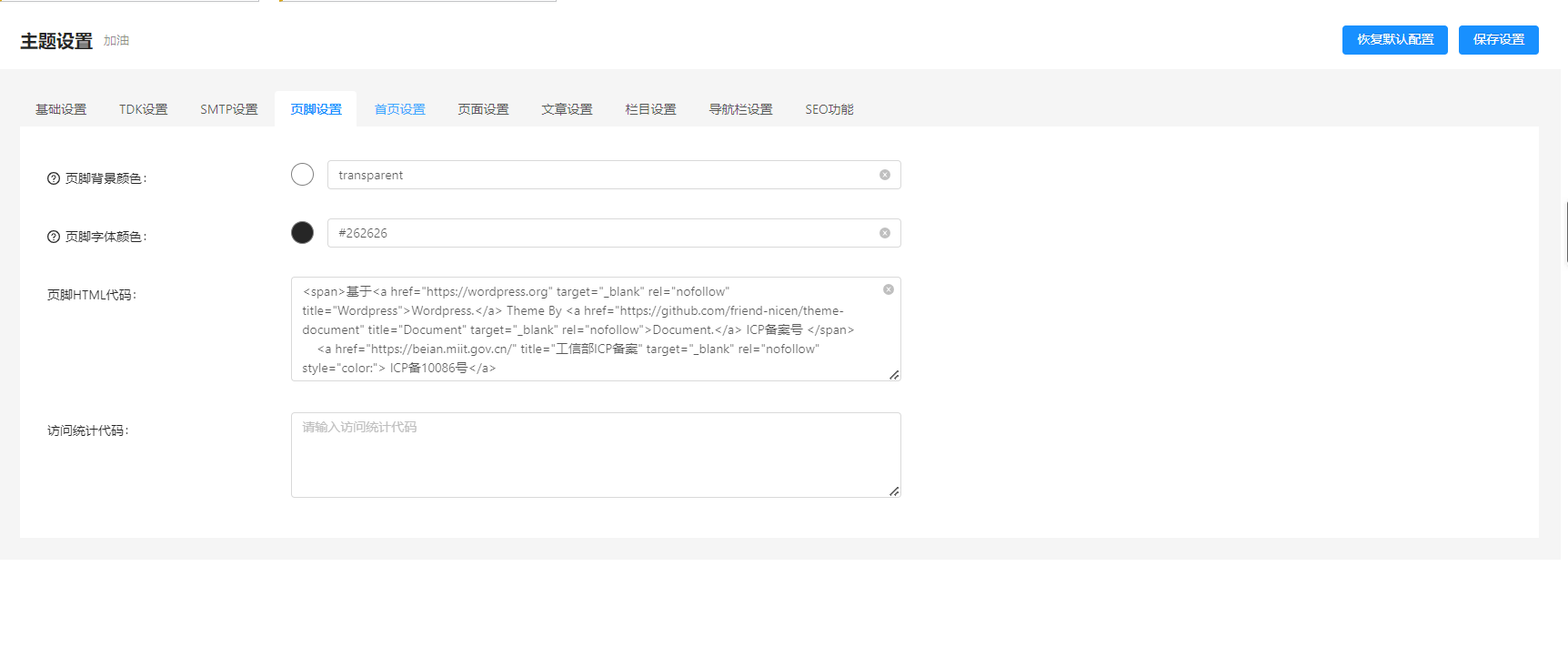The width and height of the screenshot is (1568, 658).
Task: Click resize handle of statistics code textarea
Action: click(894, 491)
